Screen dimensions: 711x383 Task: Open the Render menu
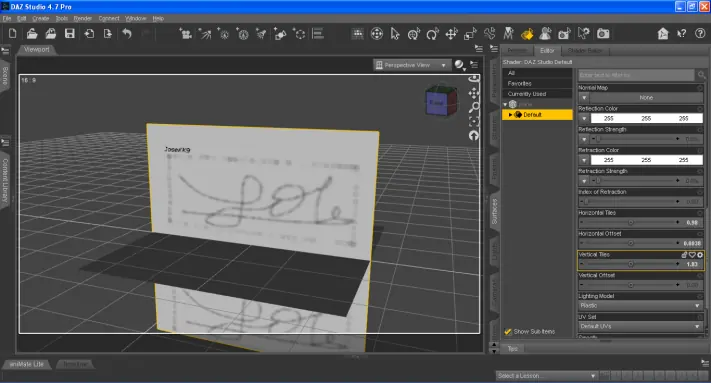click(x=83, y=19)
